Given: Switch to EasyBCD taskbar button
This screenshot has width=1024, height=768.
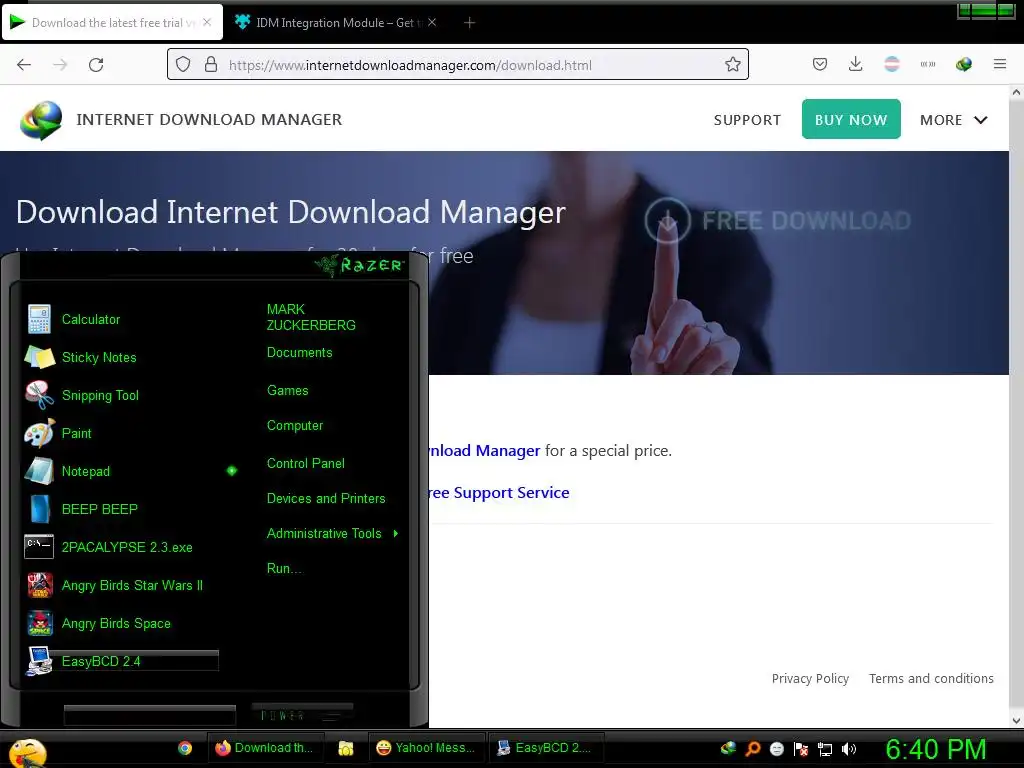Looking at the screenshot, I should (546, 748).
